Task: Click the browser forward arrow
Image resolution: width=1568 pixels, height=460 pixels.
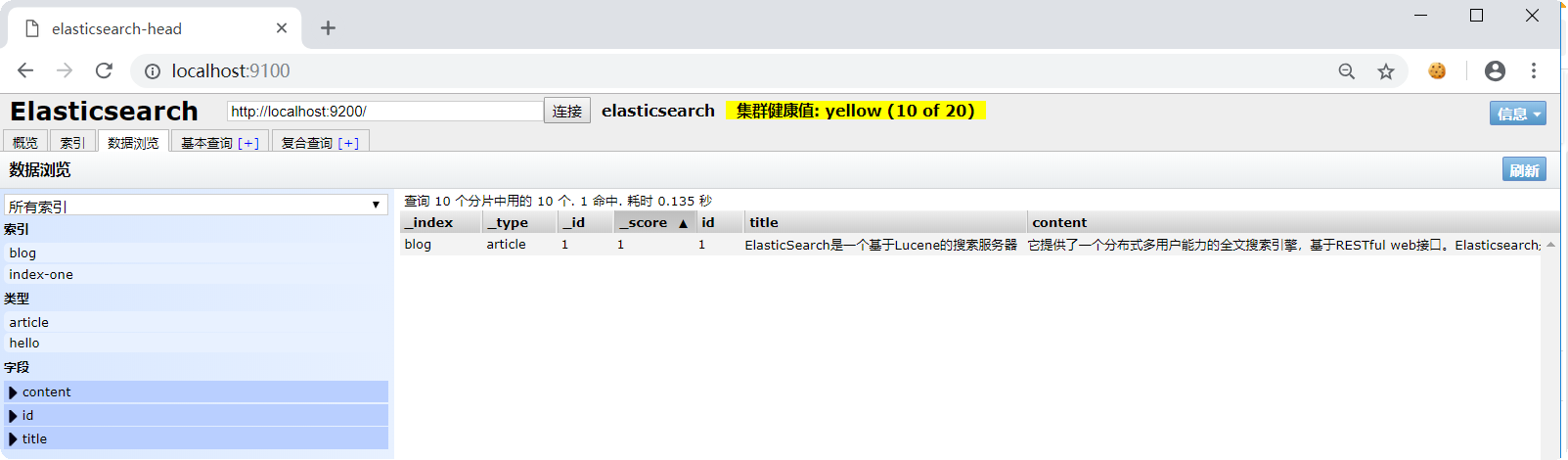Action: 65,70
